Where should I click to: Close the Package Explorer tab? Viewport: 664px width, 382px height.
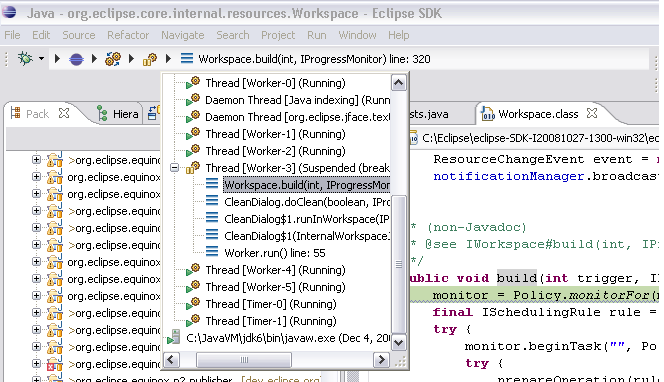tap(64, 113)
